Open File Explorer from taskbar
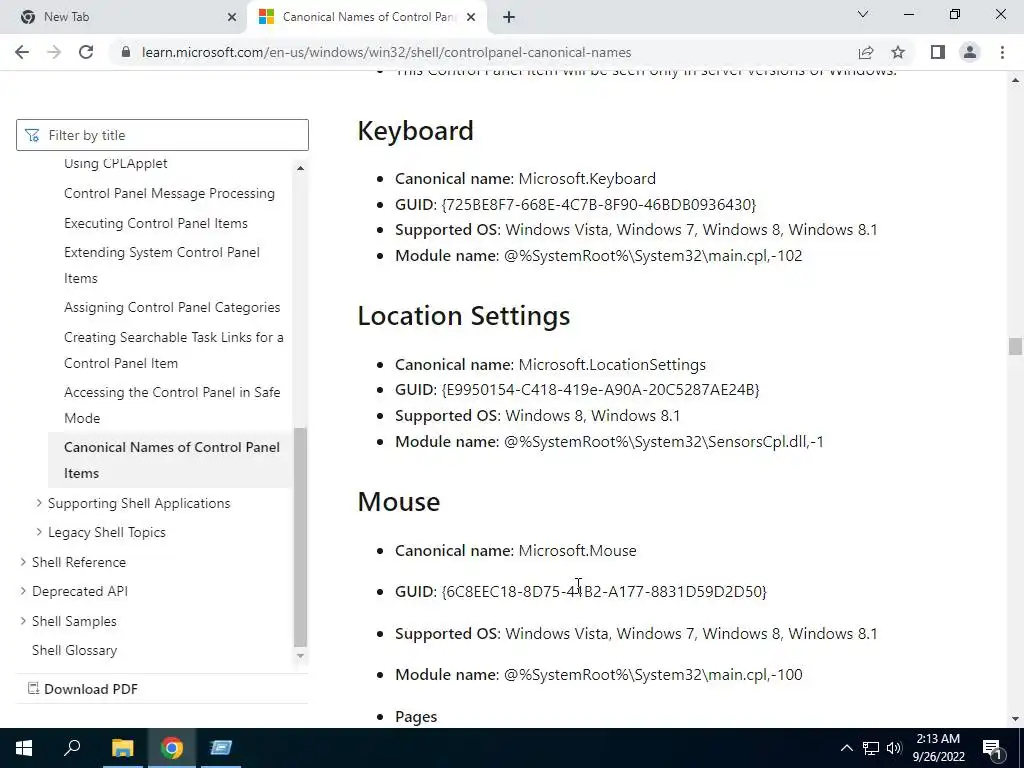 pos(122,748)
